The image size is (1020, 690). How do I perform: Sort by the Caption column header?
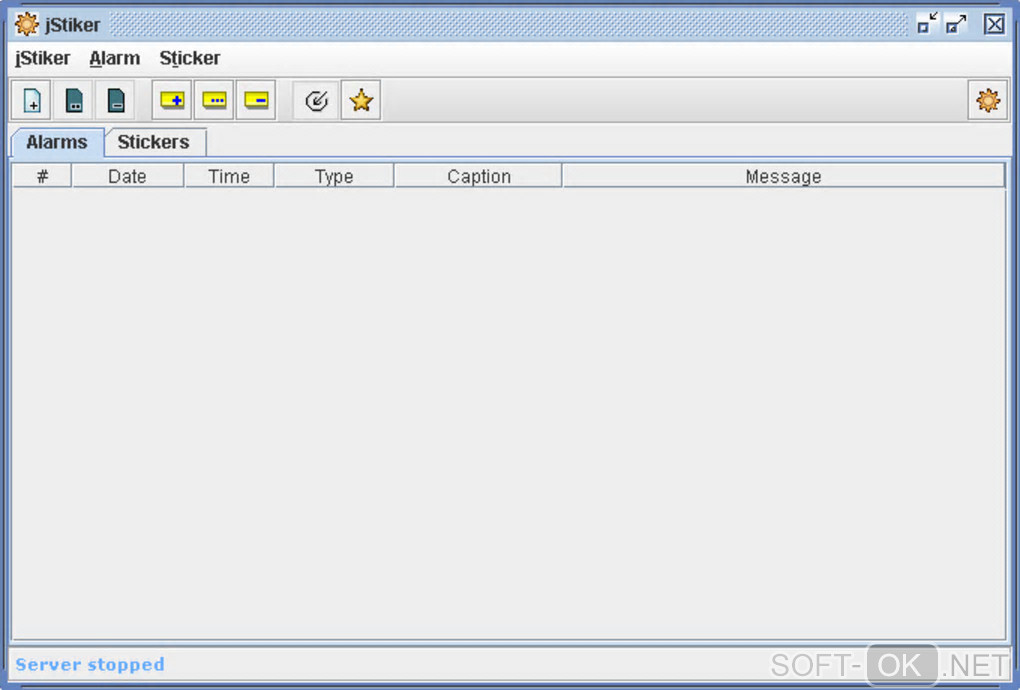(479, 176)
